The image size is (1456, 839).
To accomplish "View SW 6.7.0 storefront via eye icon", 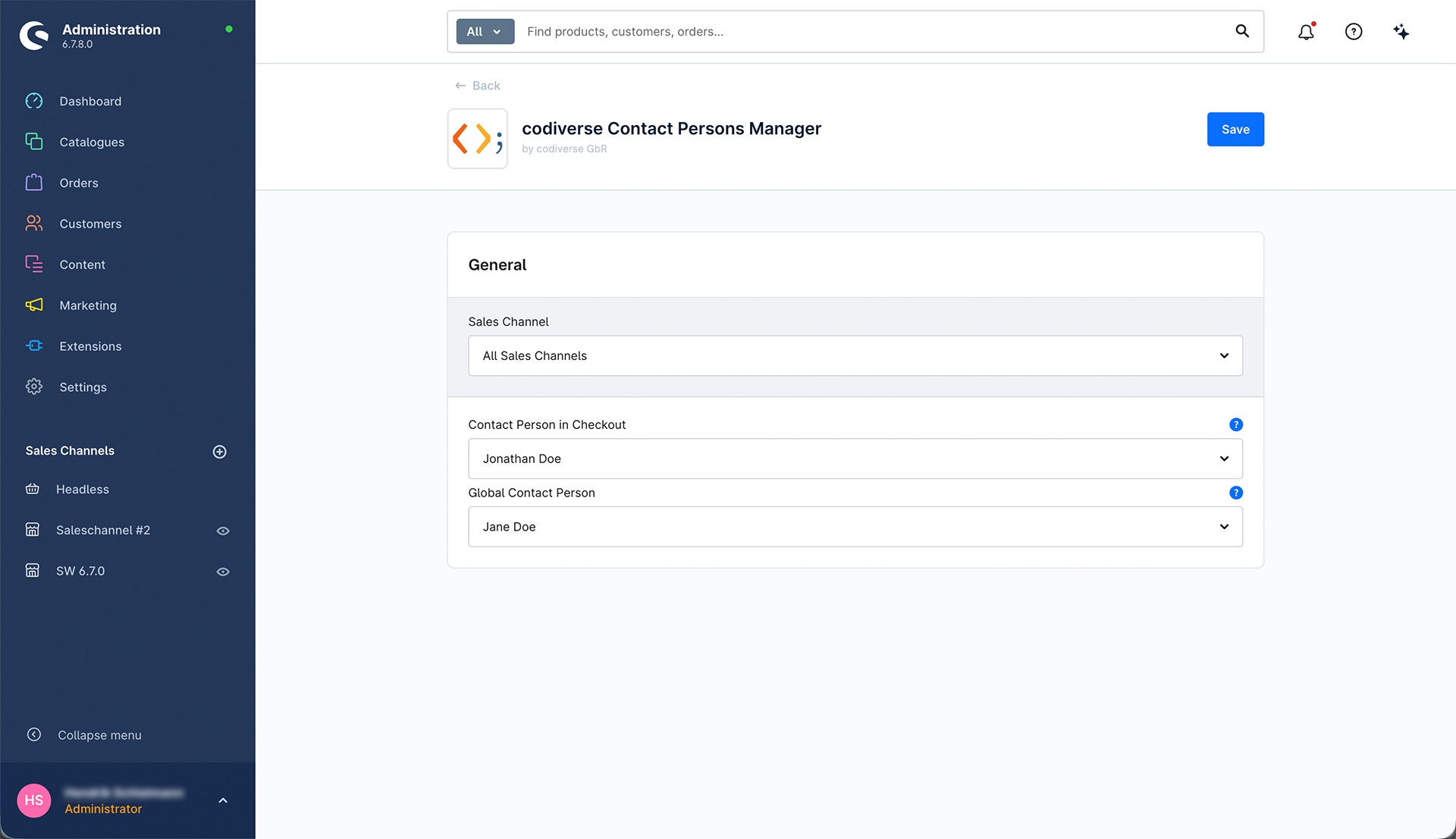I will tap(223, 572).
